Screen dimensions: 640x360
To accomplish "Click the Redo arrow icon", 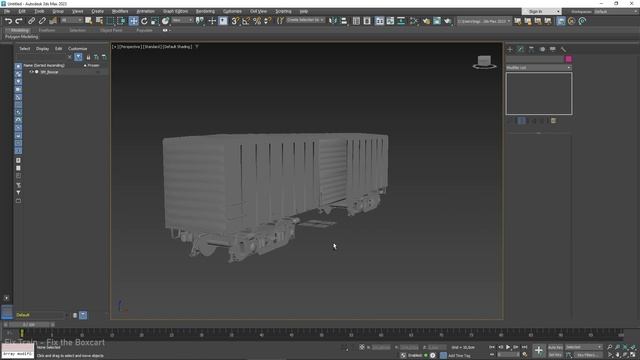I will pos(19,21).
